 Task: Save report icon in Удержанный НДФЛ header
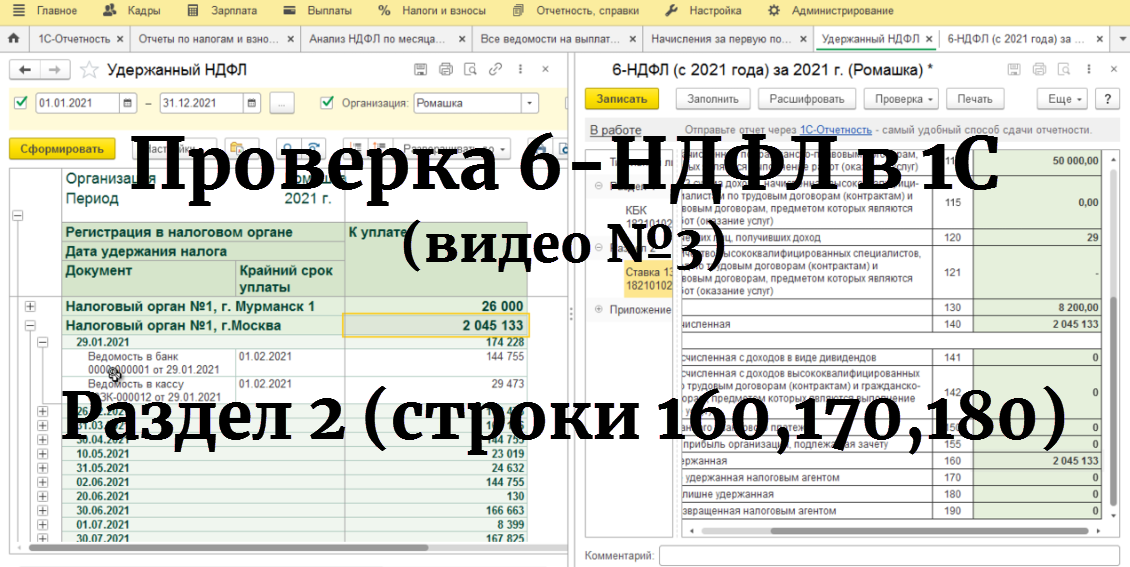tap(421, 70)
